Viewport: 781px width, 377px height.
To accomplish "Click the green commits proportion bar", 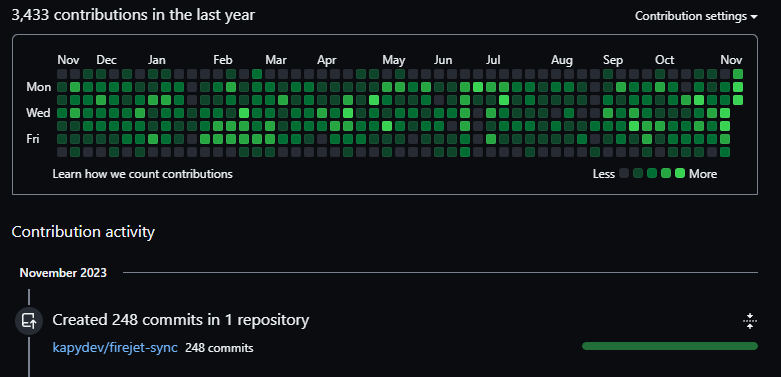I will [x=669, y=346].
